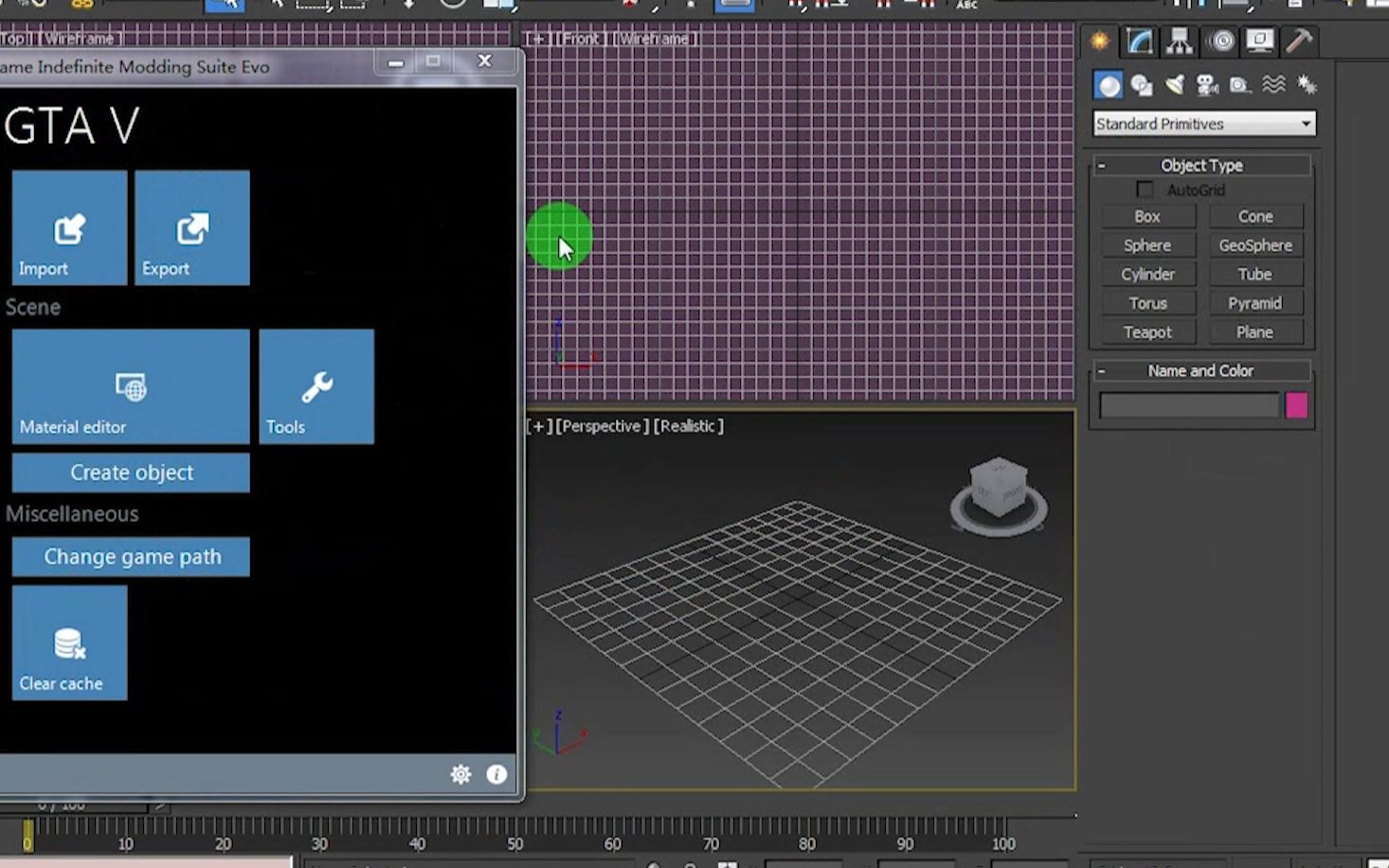Viewport: 1389px width, 868px height.
Task: Close the GIMS Evo window
Action: (485, 62)
